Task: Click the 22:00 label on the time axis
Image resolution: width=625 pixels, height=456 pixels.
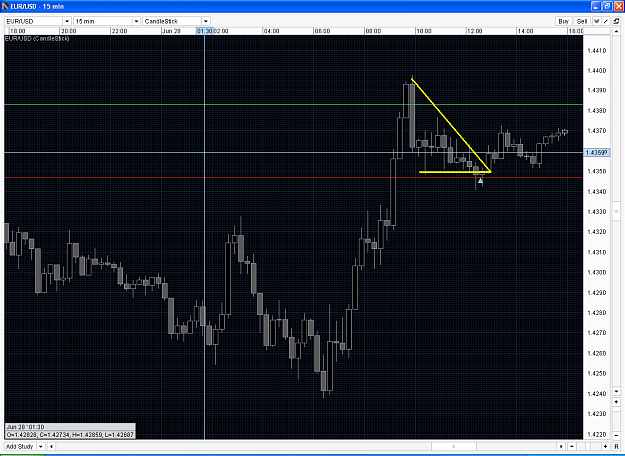Action: coord(119,31)
